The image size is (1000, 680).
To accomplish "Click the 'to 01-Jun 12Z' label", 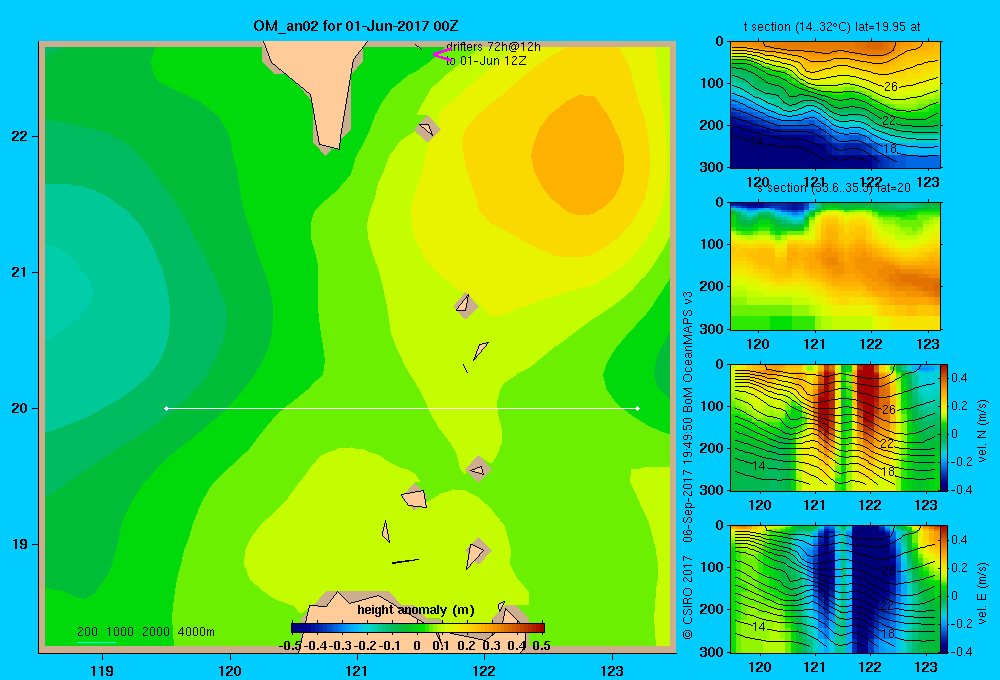I will click(x=486, y=61).
